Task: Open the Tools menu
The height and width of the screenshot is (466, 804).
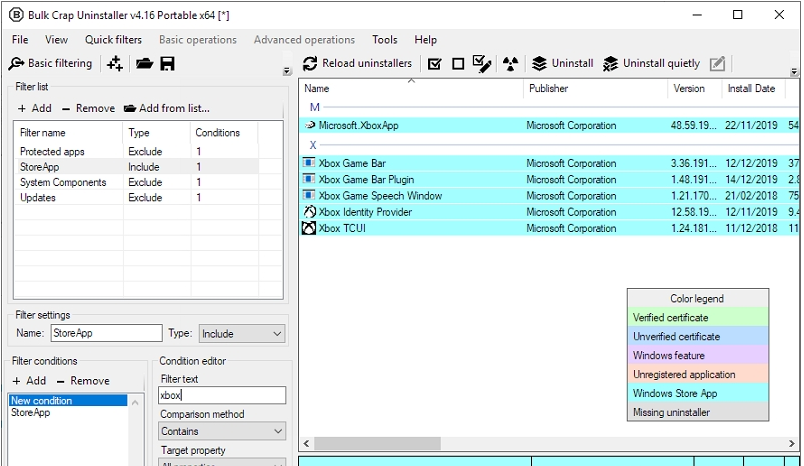Action: point(385,39)
